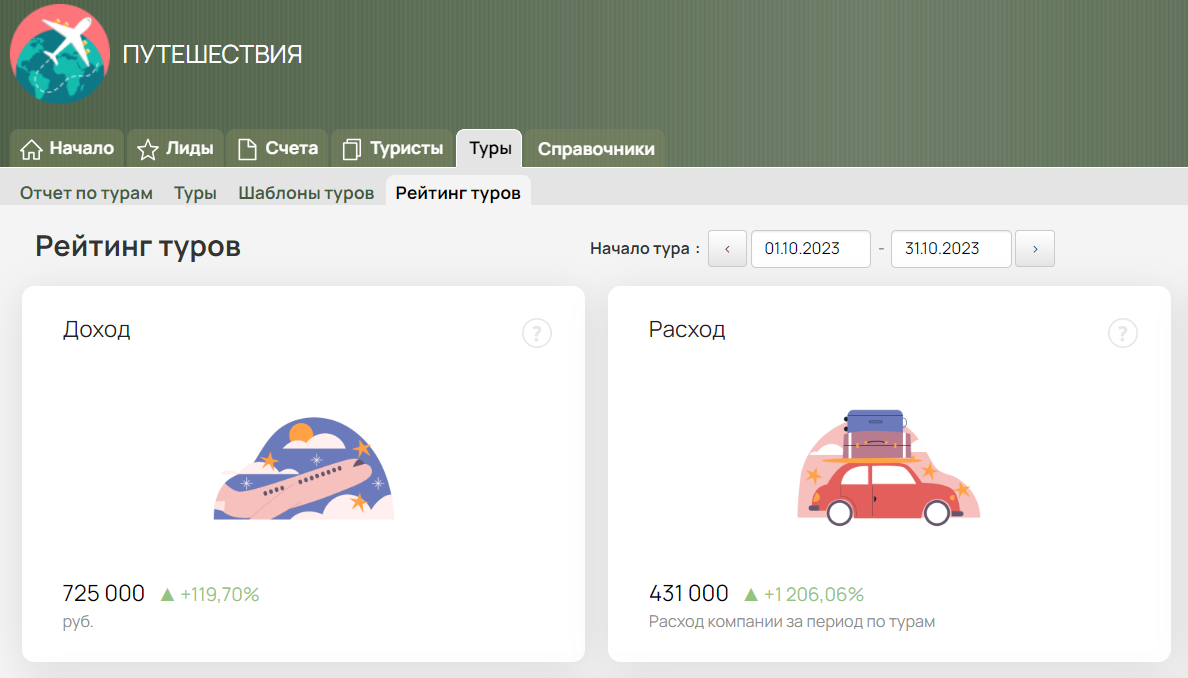The image size is (1188, 678).
Task: Open the Справочники tab
Action: (x=596, y=149)
